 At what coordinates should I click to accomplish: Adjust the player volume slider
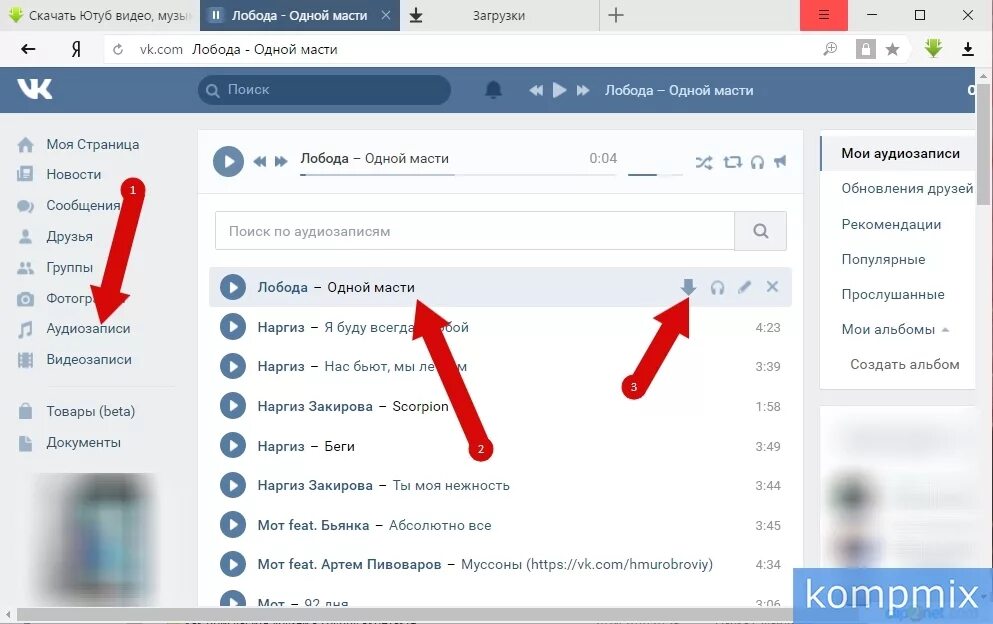point(655,174)
